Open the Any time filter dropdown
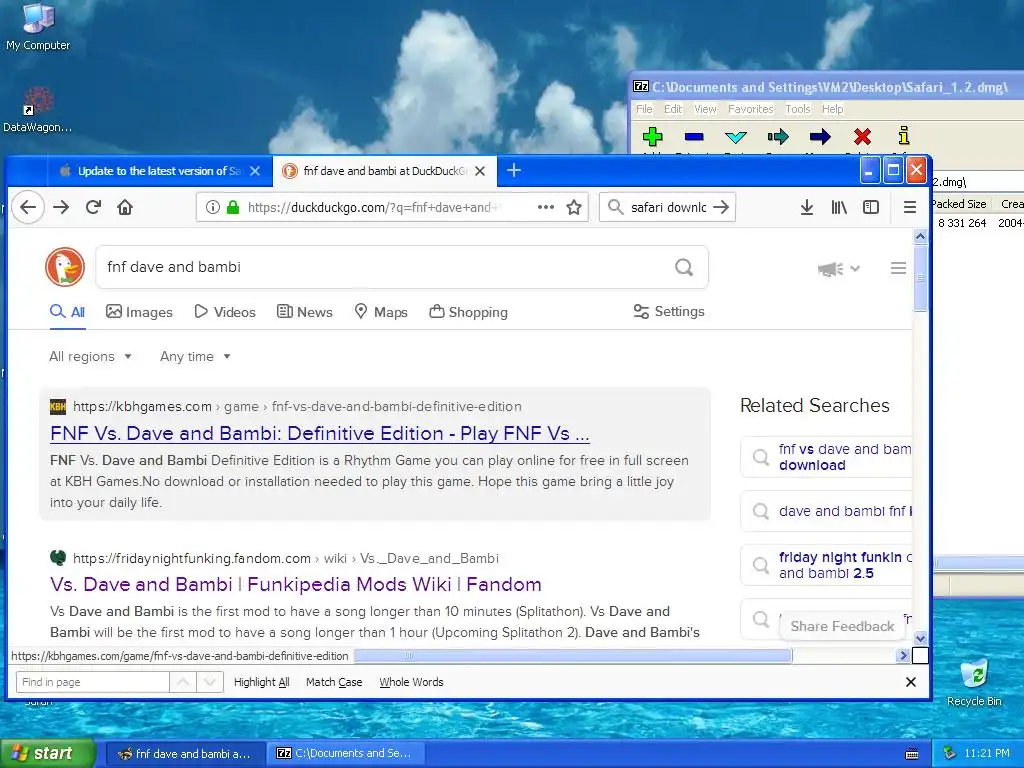This screenshot has height=768, width=1024. pos(195,357)
